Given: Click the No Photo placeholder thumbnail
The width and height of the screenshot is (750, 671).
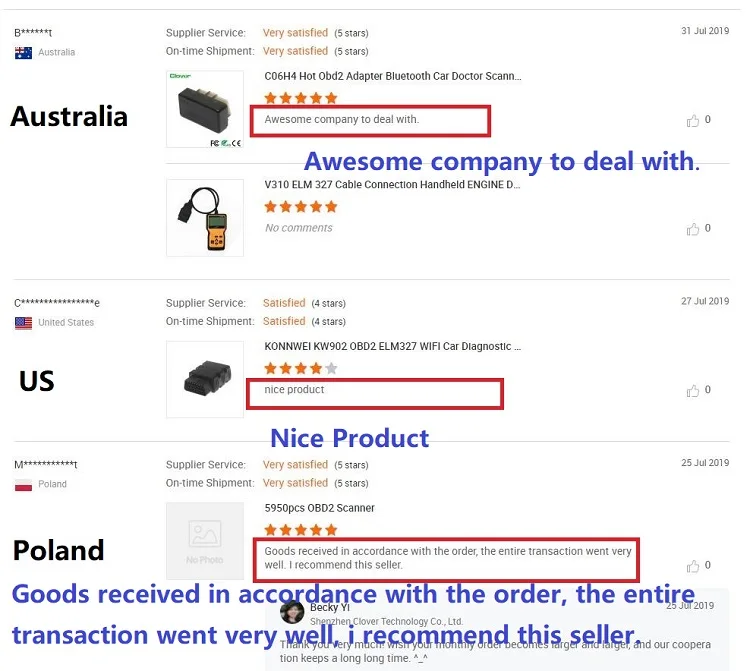Looking at the screenshot, I should (204, 540).
